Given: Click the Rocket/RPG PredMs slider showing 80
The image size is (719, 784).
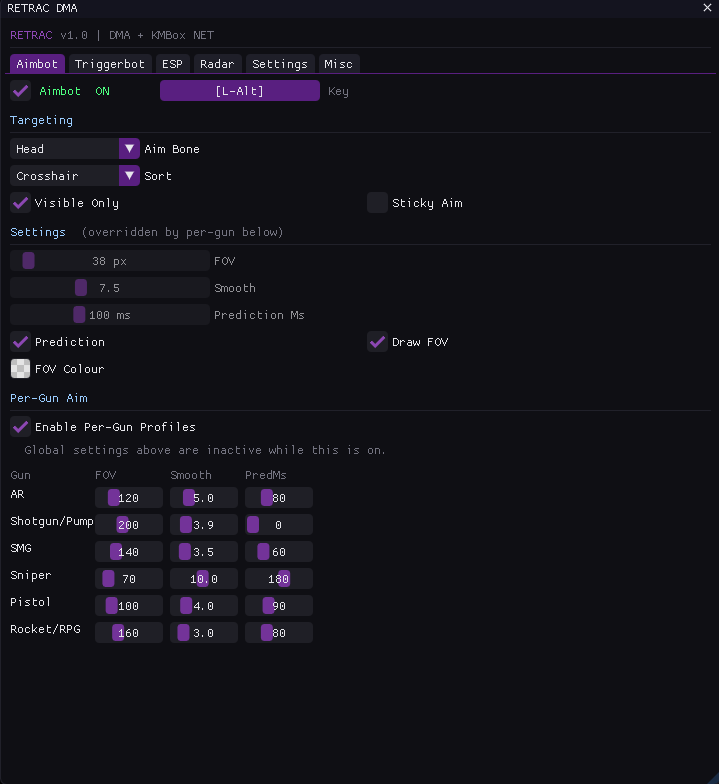Looking at the screenshot, I should point(279,633).
